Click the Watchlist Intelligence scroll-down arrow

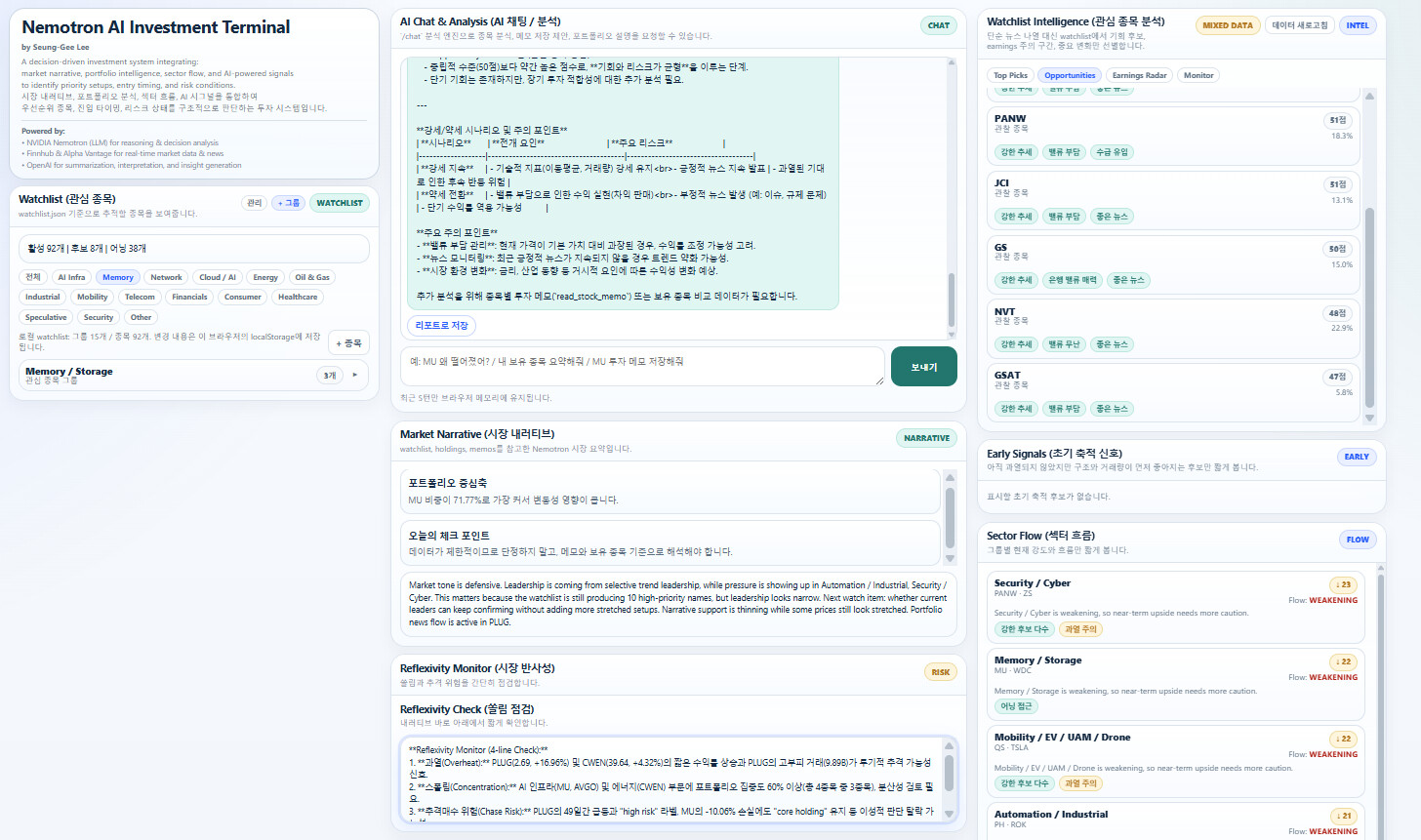1368,418
